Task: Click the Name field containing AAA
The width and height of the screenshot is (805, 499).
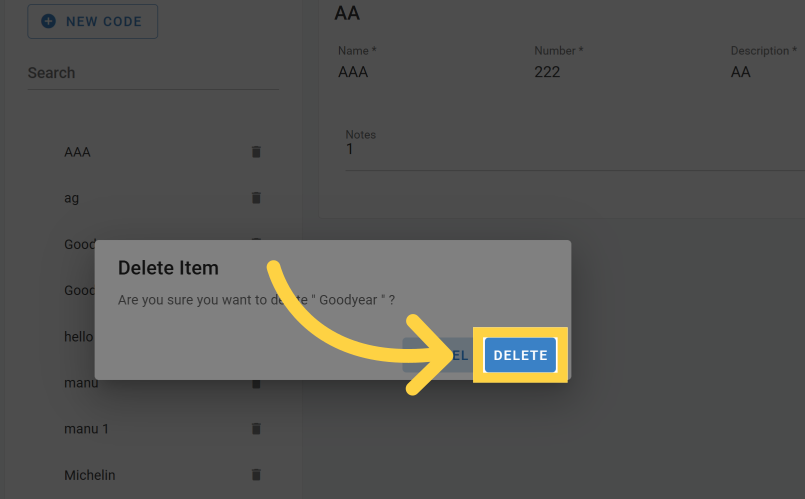Action: pyautogui.click(x=420, y=72)
